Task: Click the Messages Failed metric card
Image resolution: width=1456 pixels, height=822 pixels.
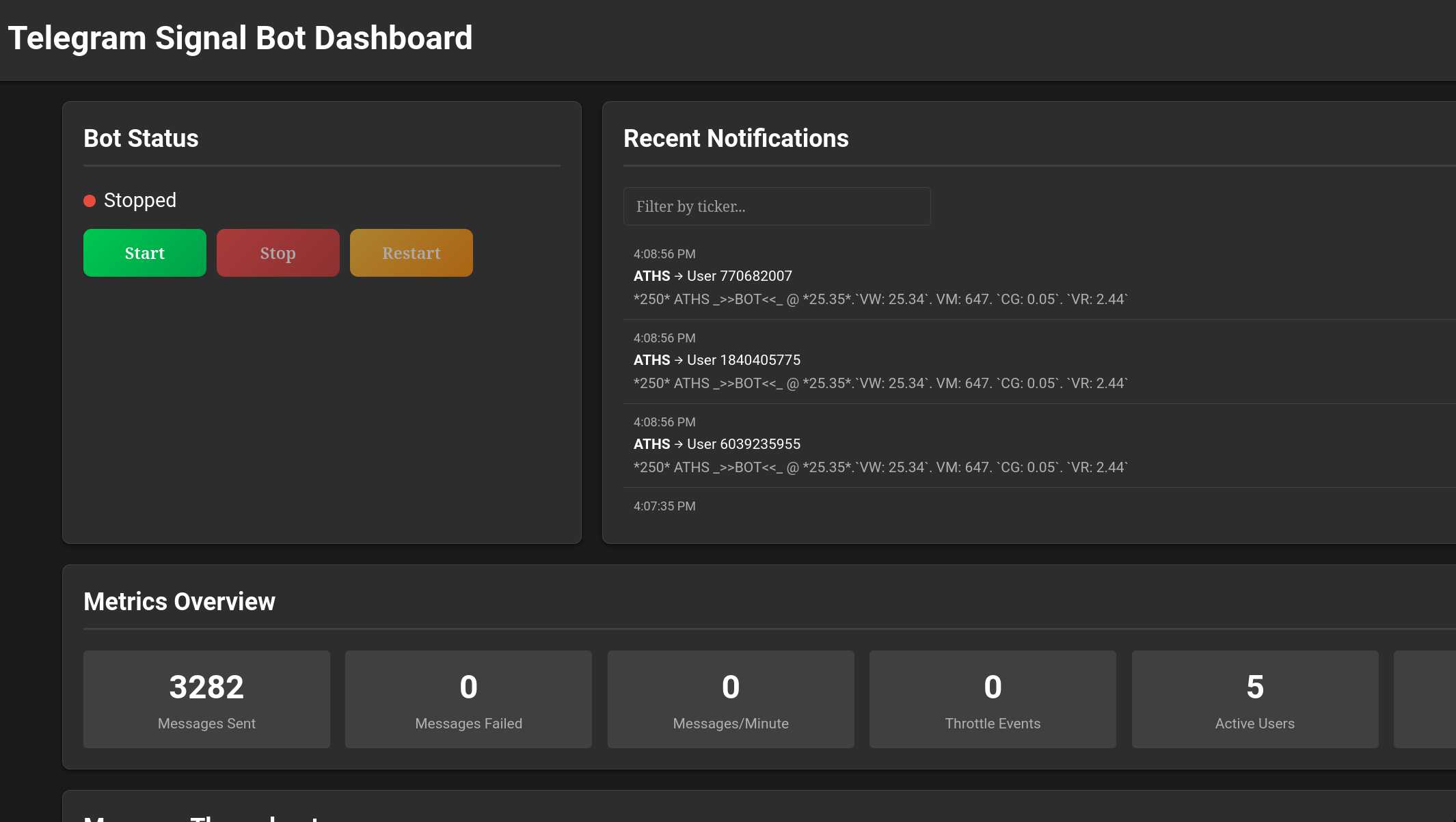Action: click(468, 699)
